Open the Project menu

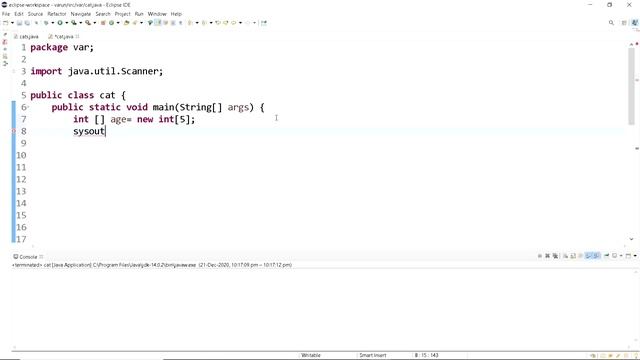122,14
